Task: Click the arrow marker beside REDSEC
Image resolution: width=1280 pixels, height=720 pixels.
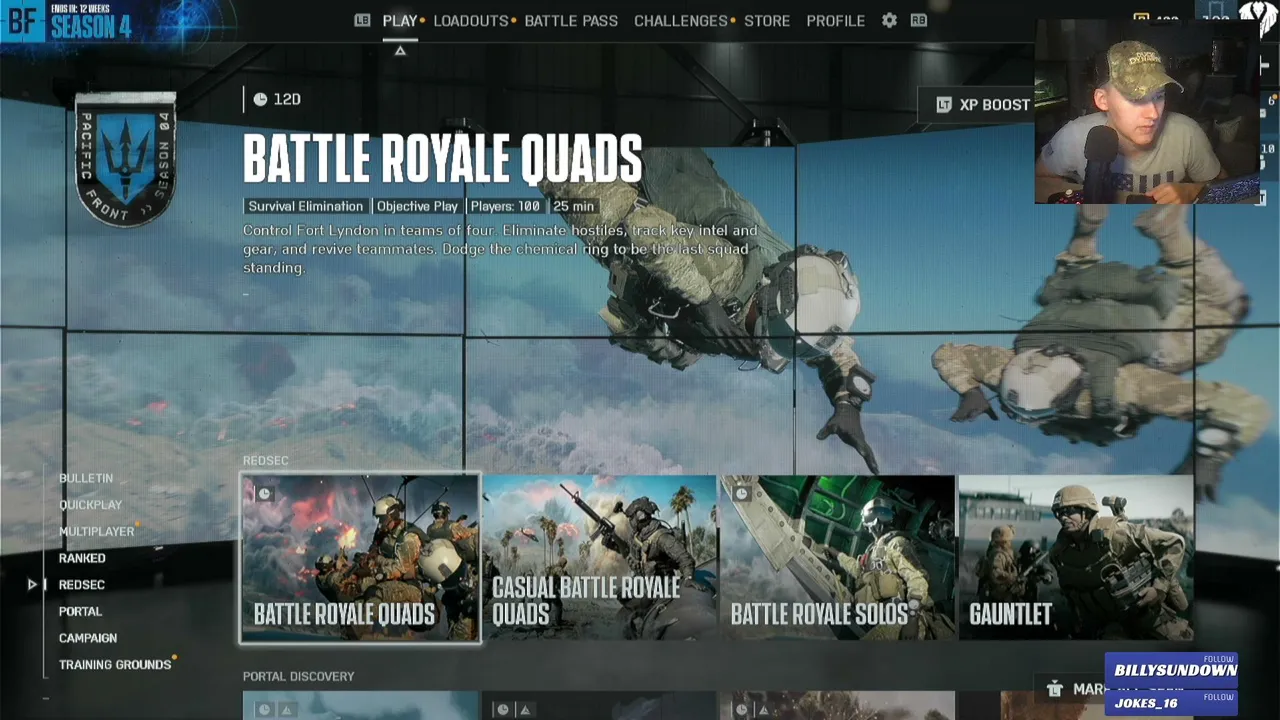Action: tap(32, 585)
